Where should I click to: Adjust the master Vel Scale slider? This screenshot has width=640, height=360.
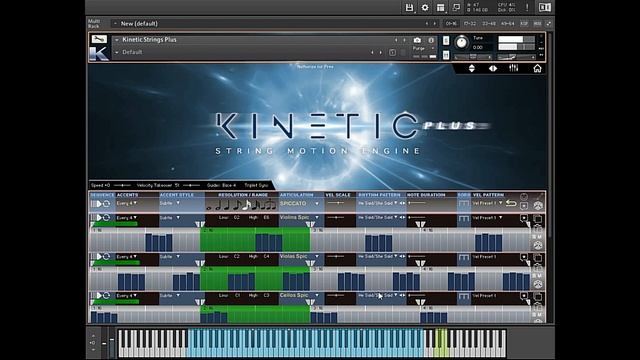point(336,203)
